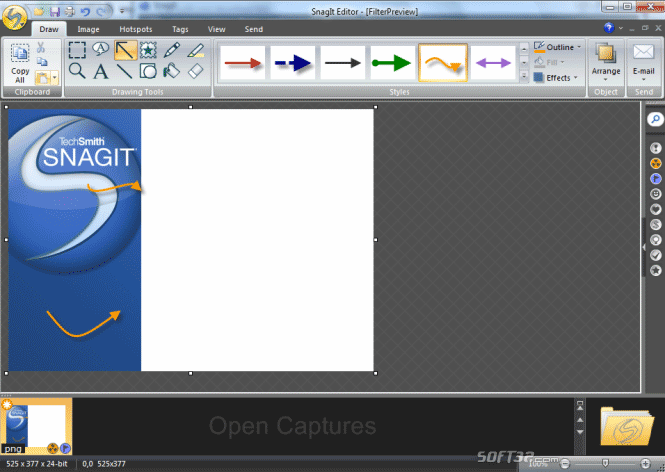The width and height of the screenshot is (665, 472).
Task: Choose the thin black arrow style
Action: pyautogui.click(x=343, y=63)
